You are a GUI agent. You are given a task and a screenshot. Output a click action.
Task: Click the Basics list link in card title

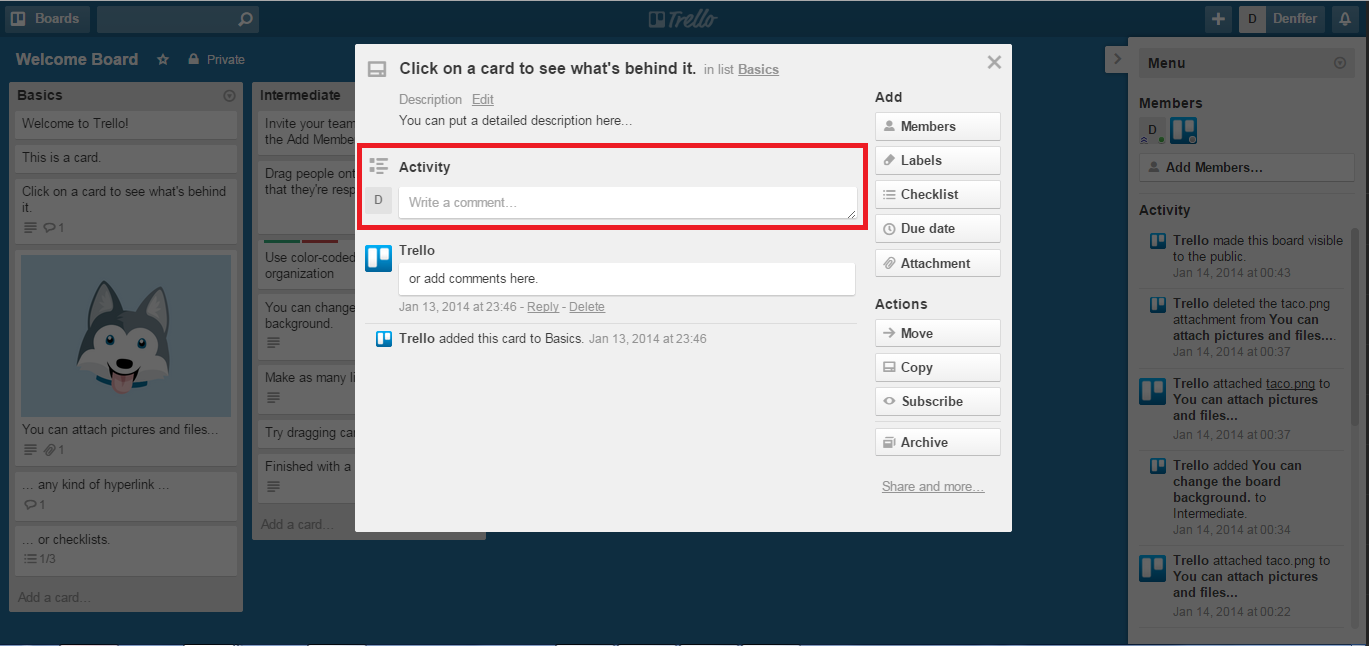click(758, 69)
